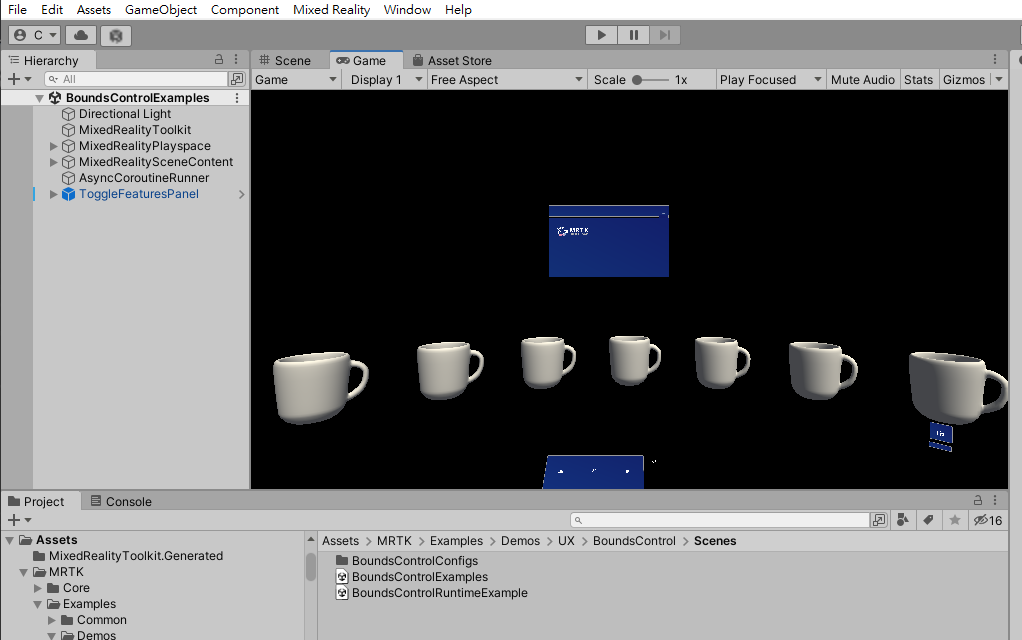Expand ToggleFeaturesPanel in Hierarchy
The height and width of the screenshot is (640, 1022).
click(x=53, y=194)
